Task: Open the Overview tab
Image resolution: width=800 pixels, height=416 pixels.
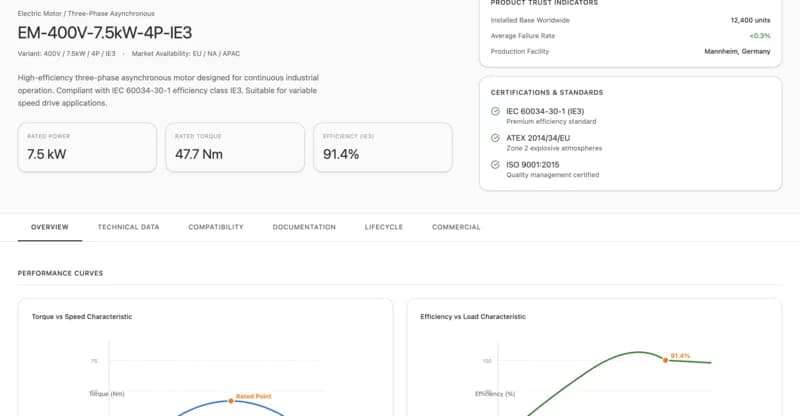Action: (x=49, y=227)
